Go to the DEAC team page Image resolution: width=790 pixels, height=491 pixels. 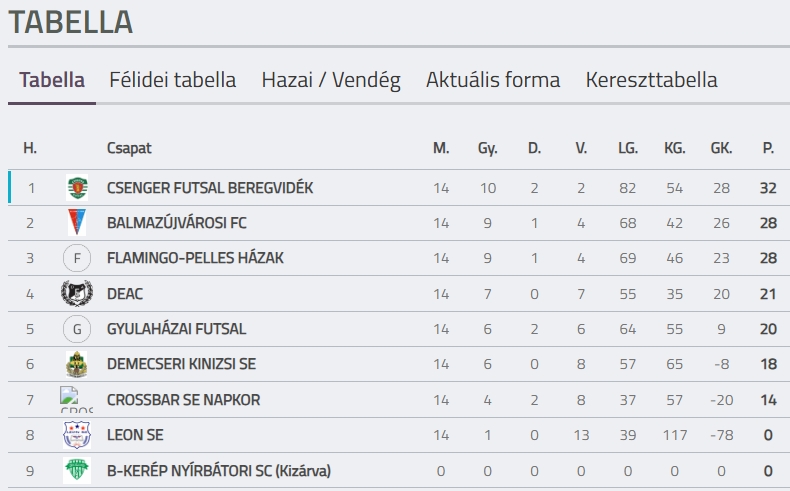(124, 293)
